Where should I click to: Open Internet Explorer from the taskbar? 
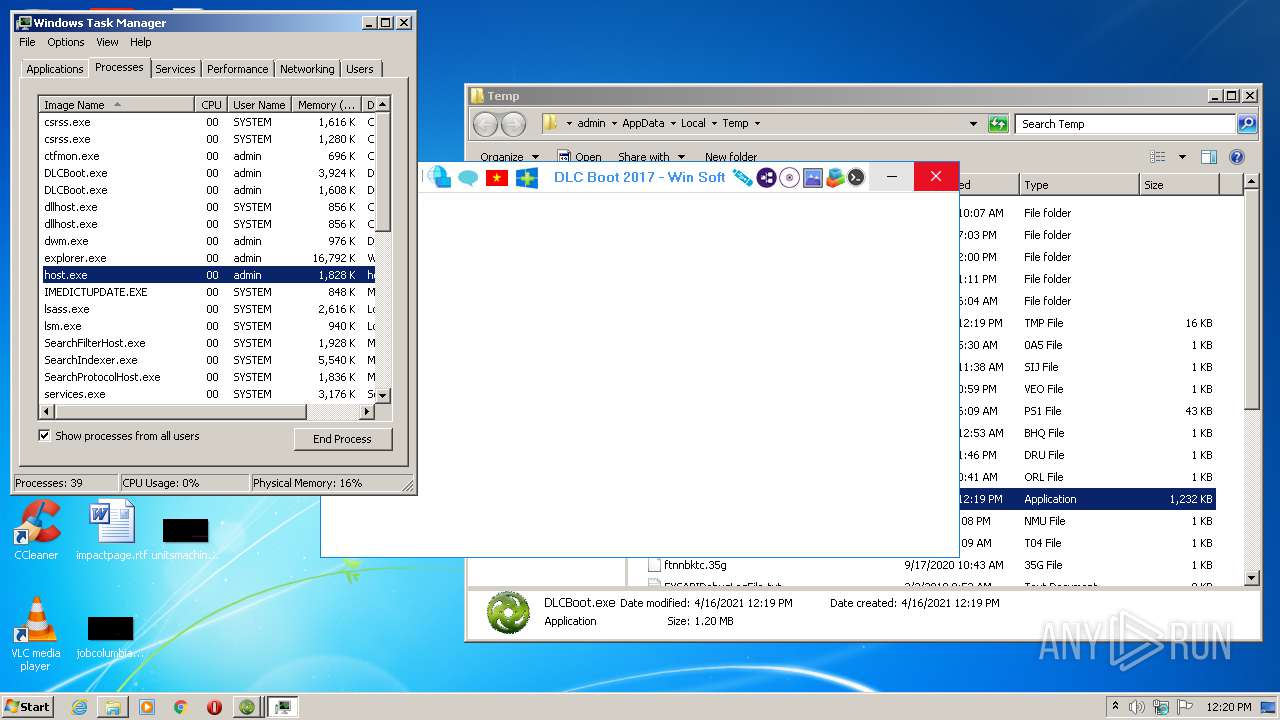coord(79,707)
